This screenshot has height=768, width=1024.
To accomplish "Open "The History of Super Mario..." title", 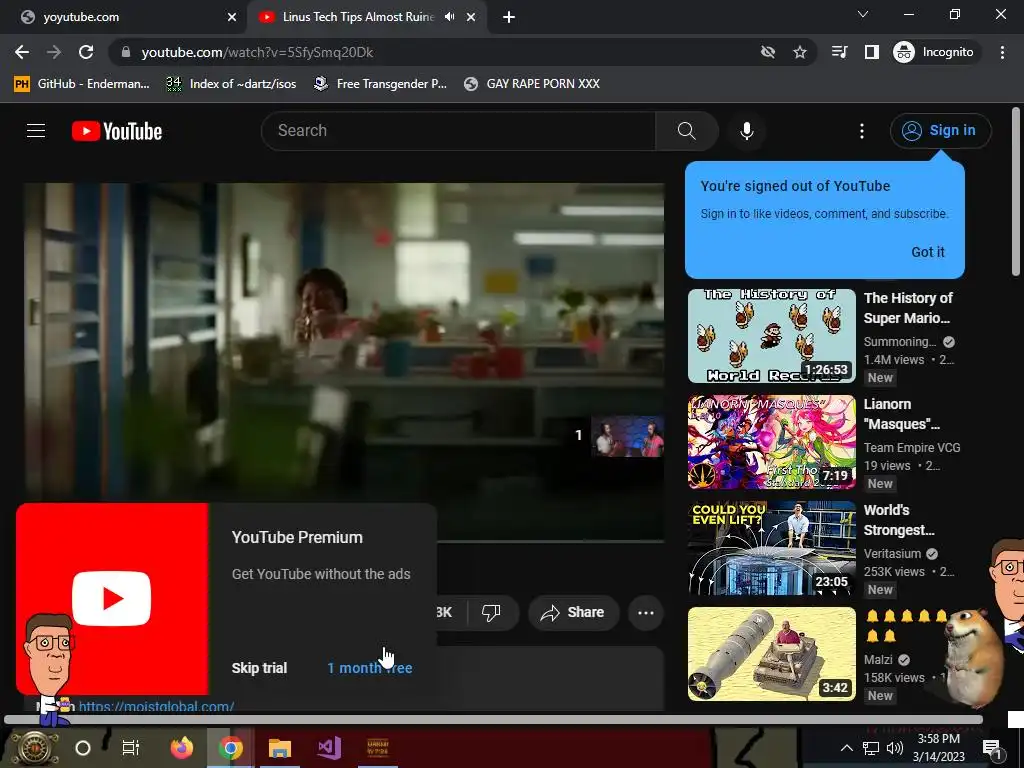I will pyautogui.click(x=908, y=308).
